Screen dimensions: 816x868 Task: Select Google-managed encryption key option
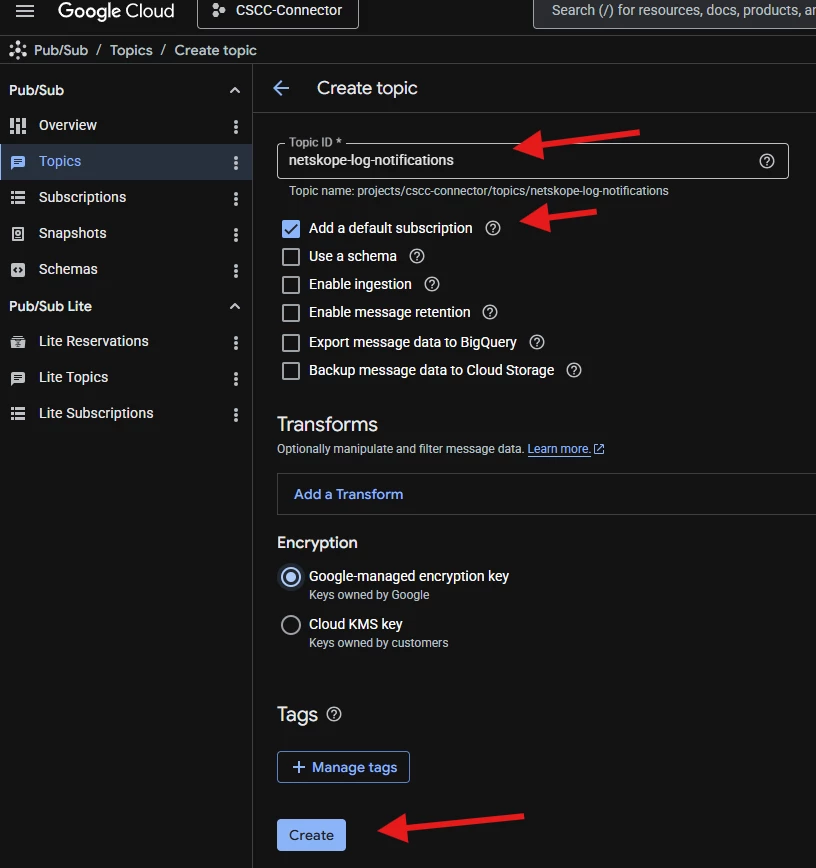tap(291, 577)
